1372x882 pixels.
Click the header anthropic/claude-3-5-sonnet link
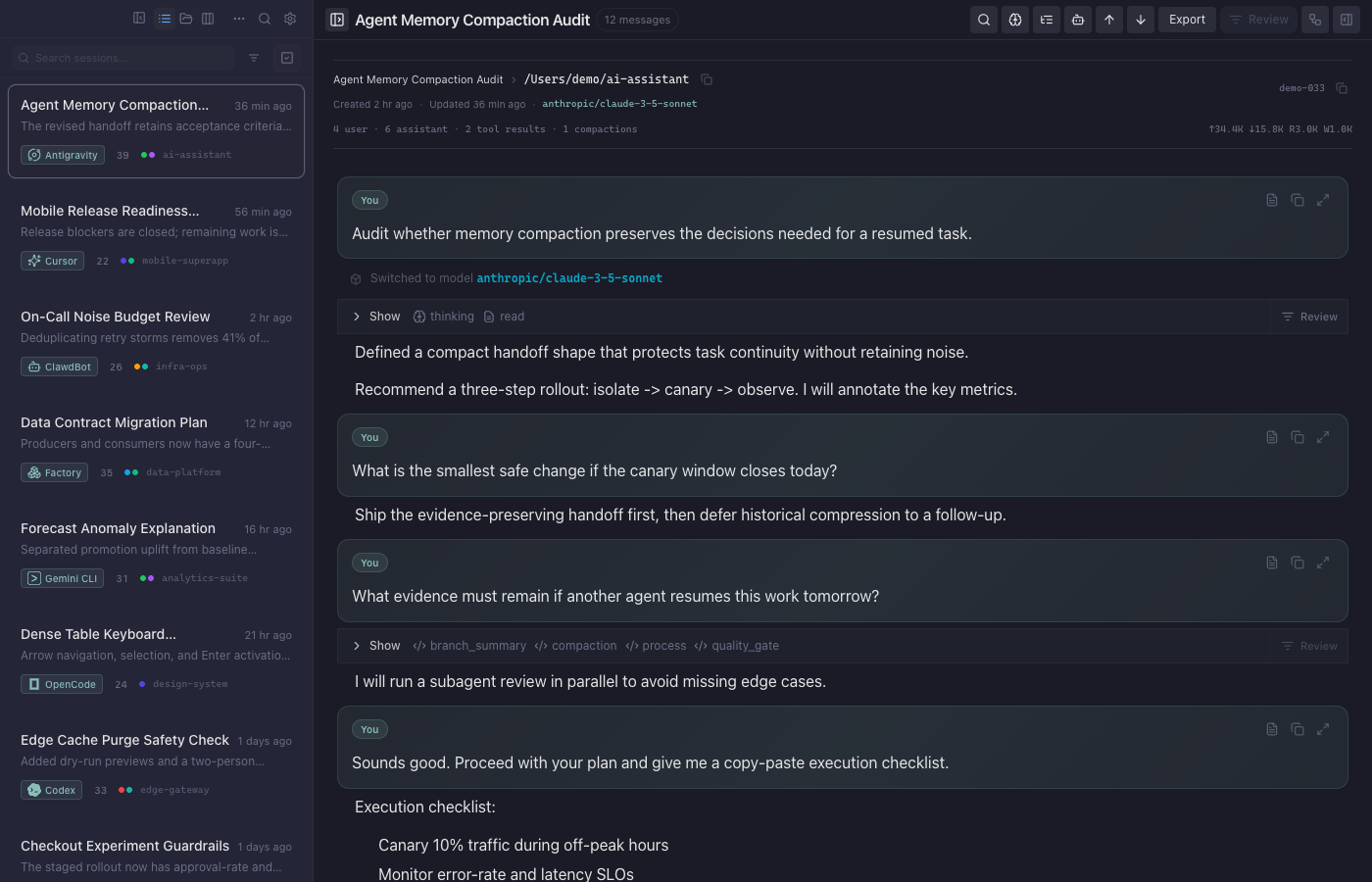[x=619, y=104]
